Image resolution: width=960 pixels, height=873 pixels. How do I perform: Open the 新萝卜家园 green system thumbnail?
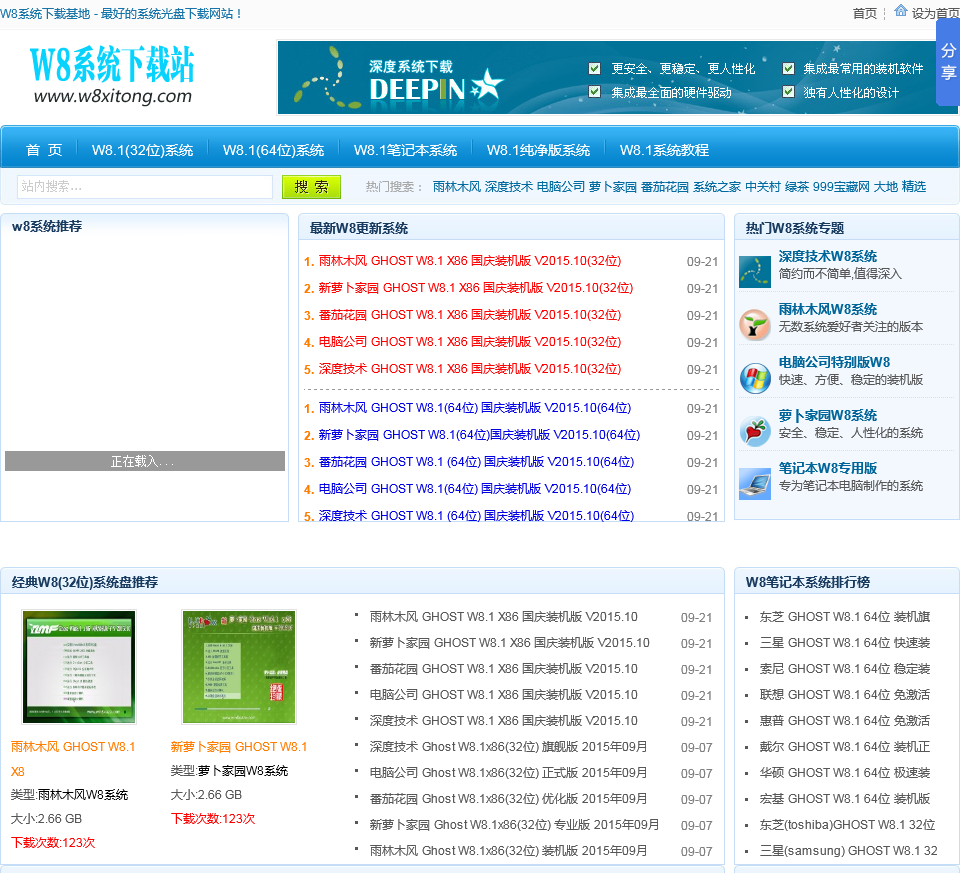pyautogui.click(x=239, y=667)
